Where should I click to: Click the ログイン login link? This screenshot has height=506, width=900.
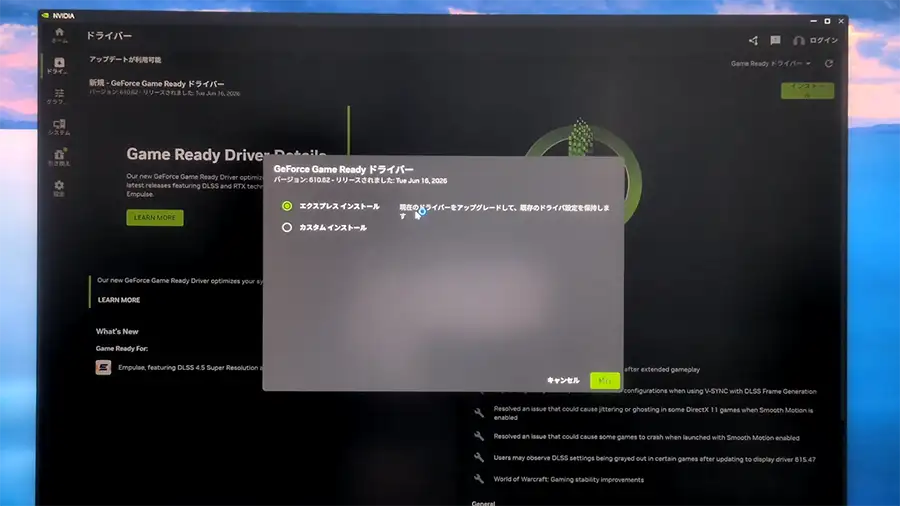(x=824, y=40)
